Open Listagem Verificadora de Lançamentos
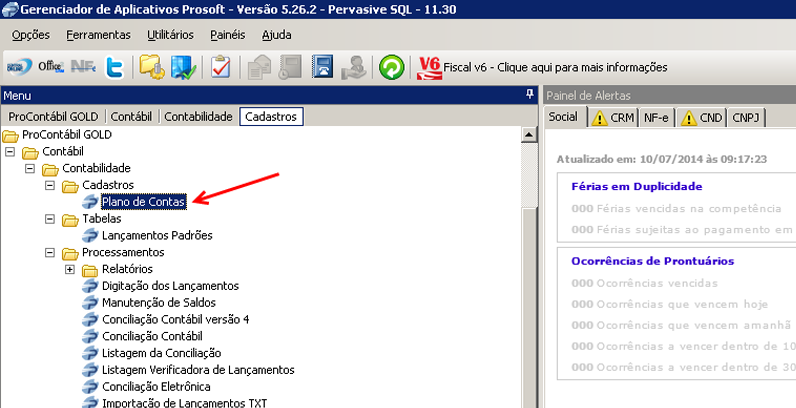This screenshot has height=408, width=796. (x=198, y=370)
